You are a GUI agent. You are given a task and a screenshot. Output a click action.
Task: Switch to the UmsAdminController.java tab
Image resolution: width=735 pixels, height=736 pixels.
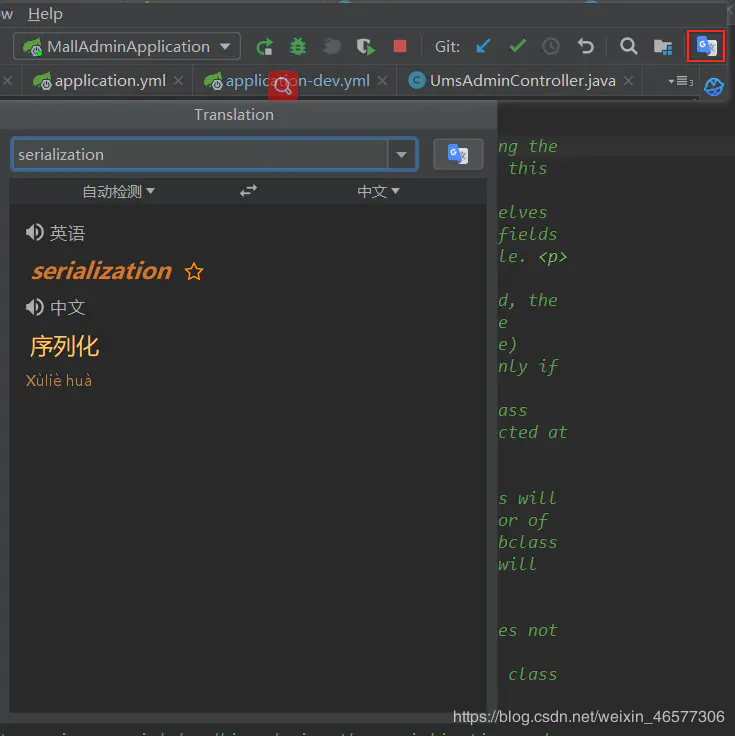[522, 81]
